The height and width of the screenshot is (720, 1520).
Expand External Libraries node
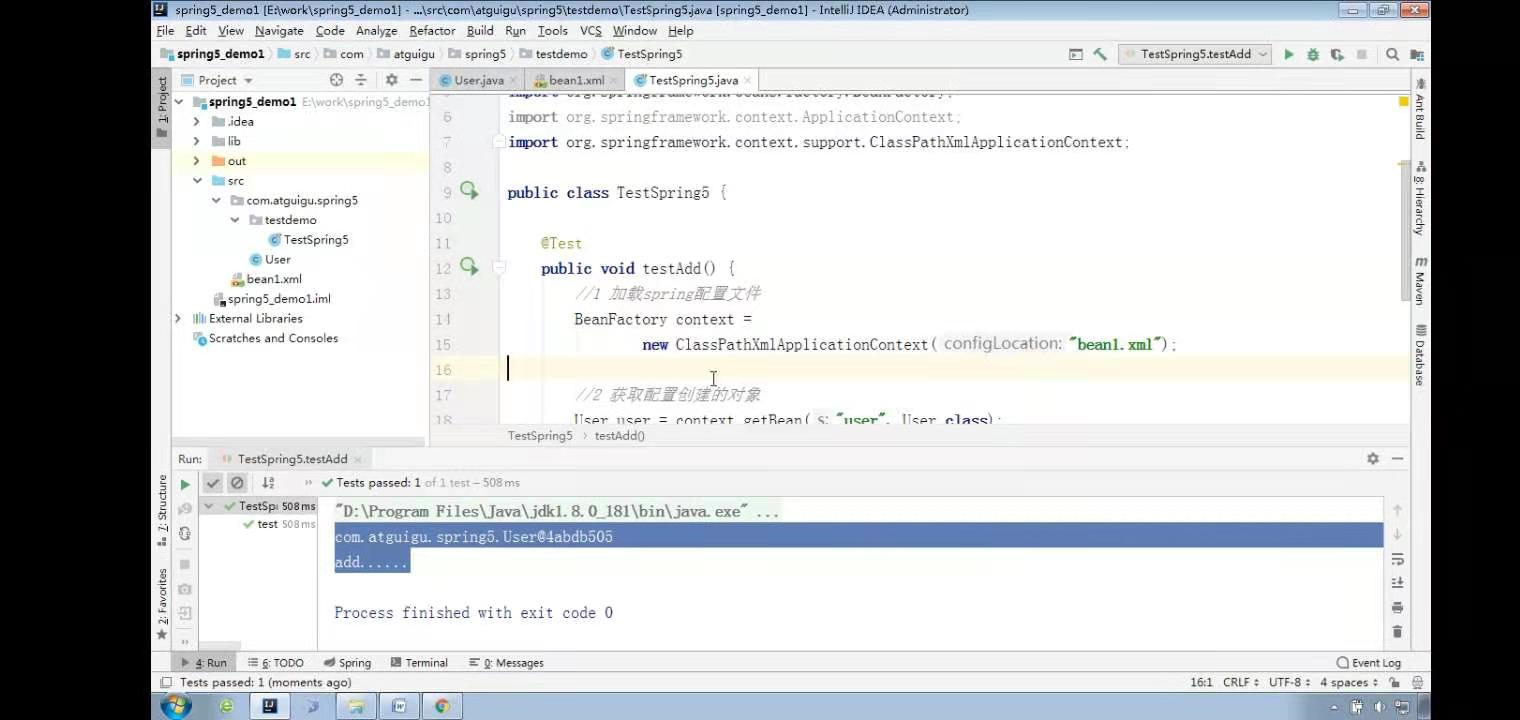(178, 318)
